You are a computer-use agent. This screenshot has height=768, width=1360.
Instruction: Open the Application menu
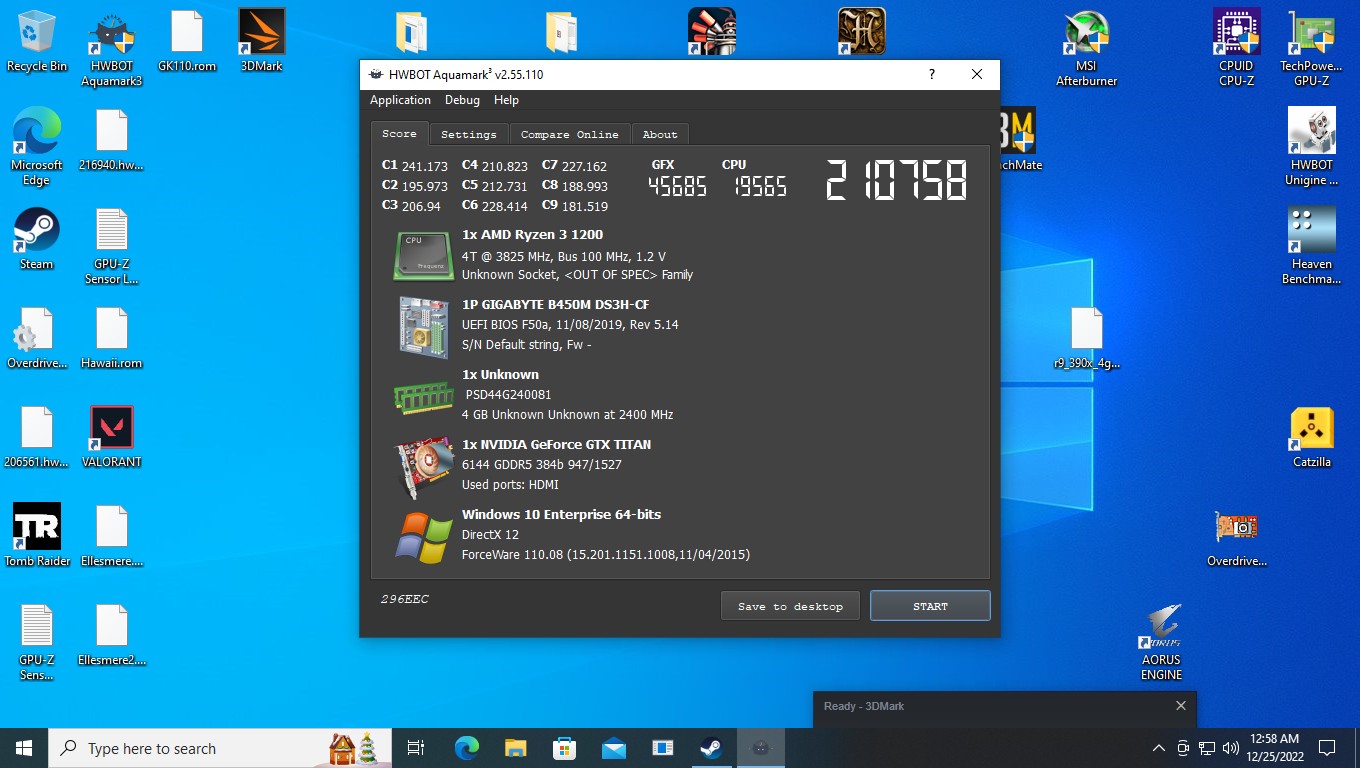(400, 100)
